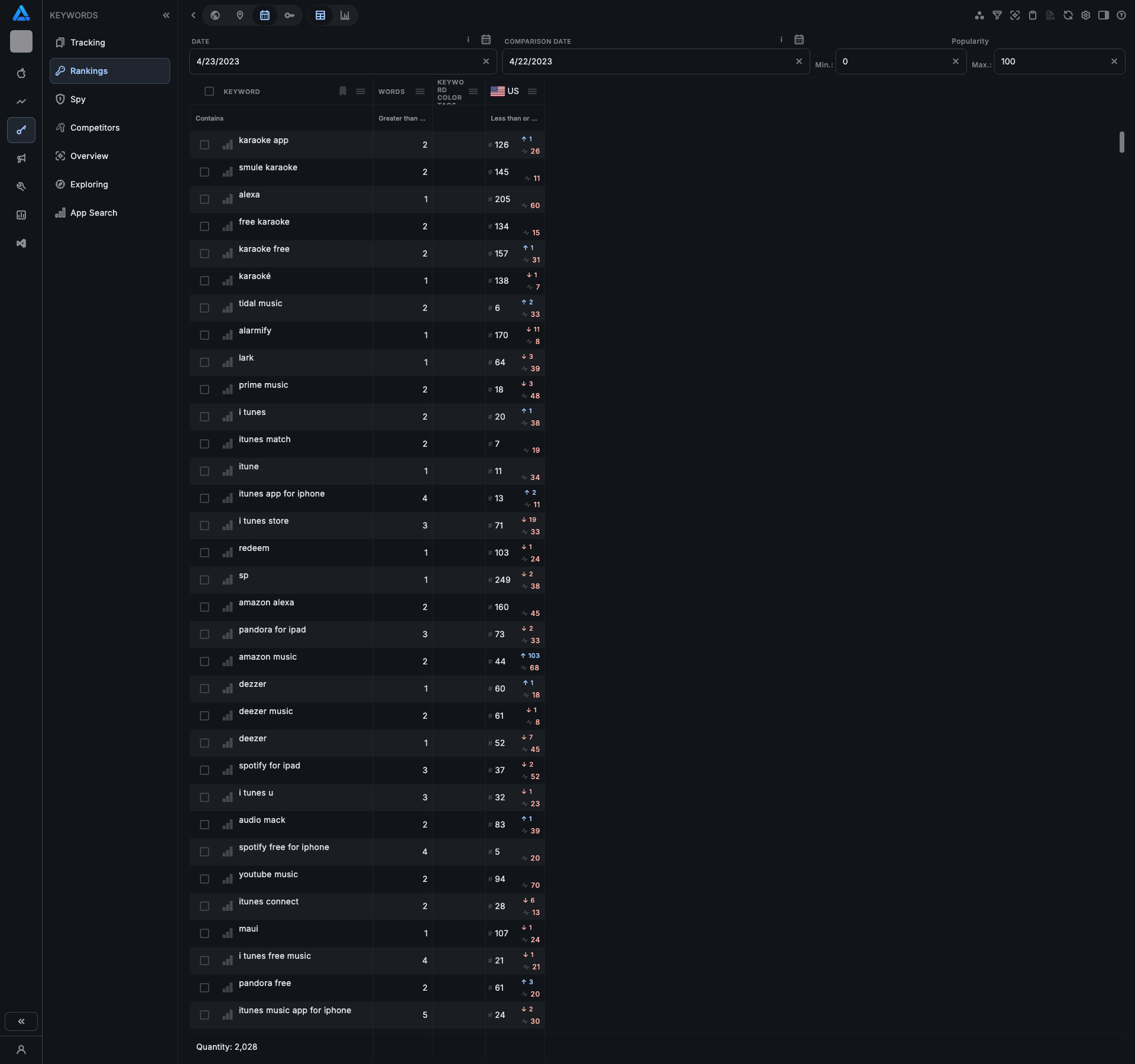The width and height of the screenshot is (1135, 1064).
Task: Click the globe icon in toolbar
Action: (215, 15)
